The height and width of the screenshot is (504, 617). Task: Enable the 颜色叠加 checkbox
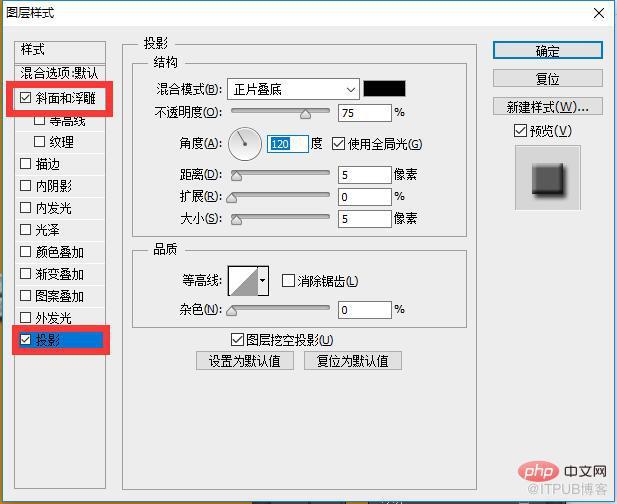pos(26,252)
